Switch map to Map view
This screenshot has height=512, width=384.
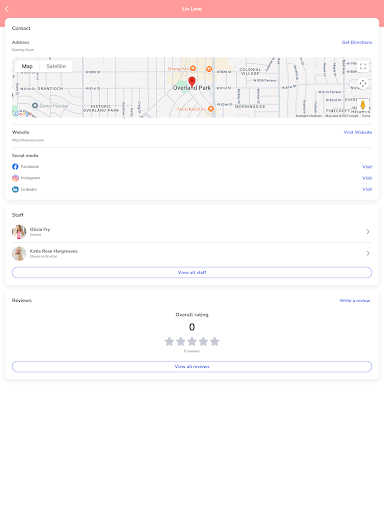27,66
